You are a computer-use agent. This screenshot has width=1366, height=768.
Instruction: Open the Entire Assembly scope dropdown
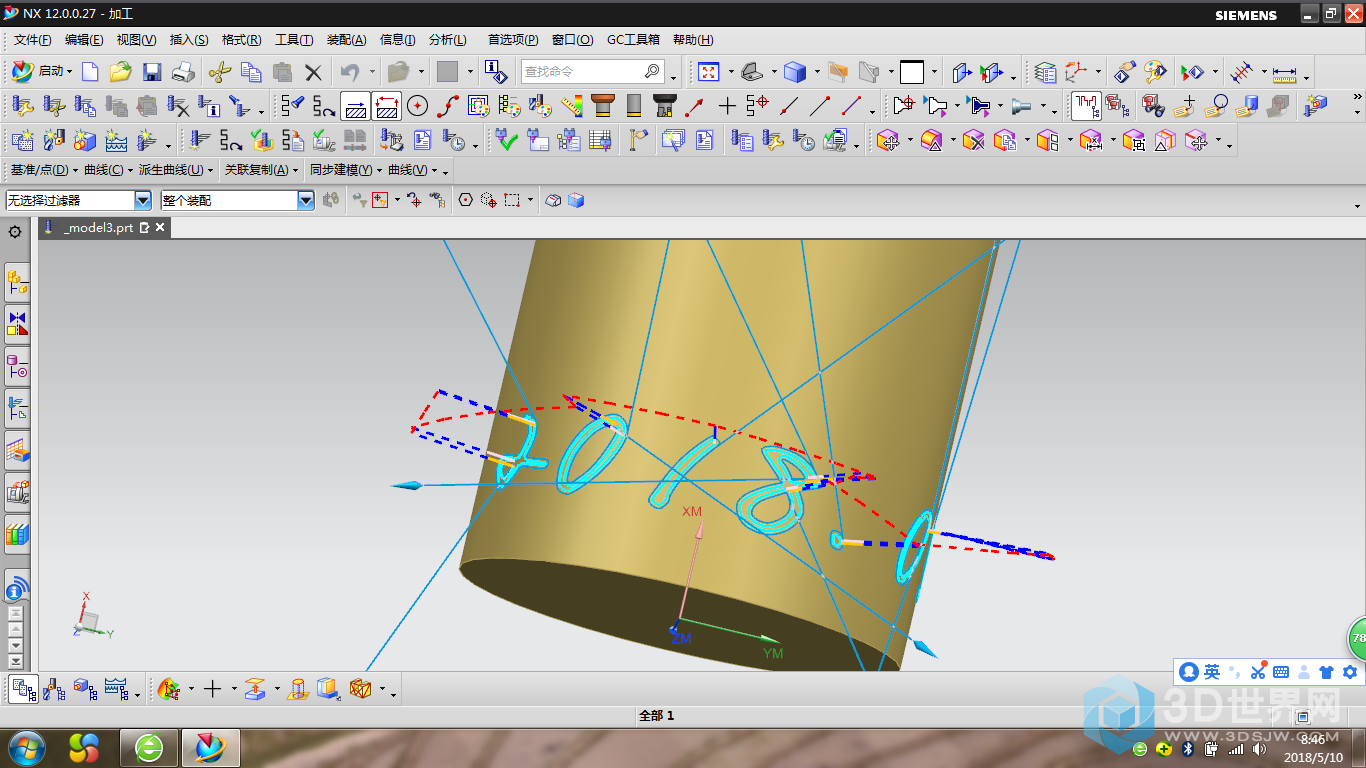click(306, 200)
